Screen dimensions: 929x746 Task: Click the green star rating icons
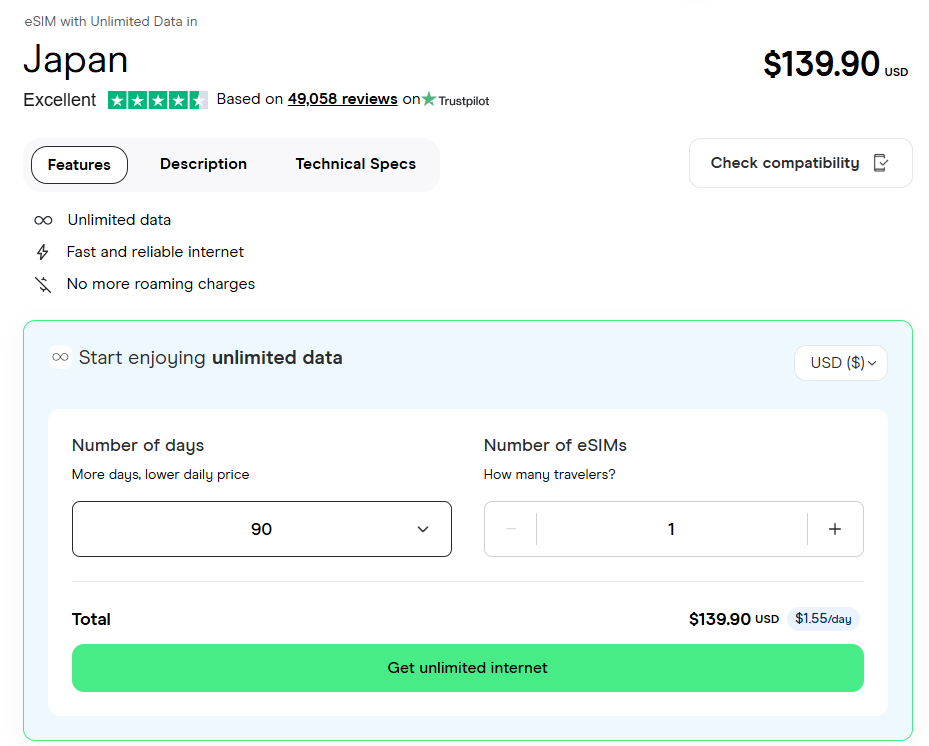point(157,100)
